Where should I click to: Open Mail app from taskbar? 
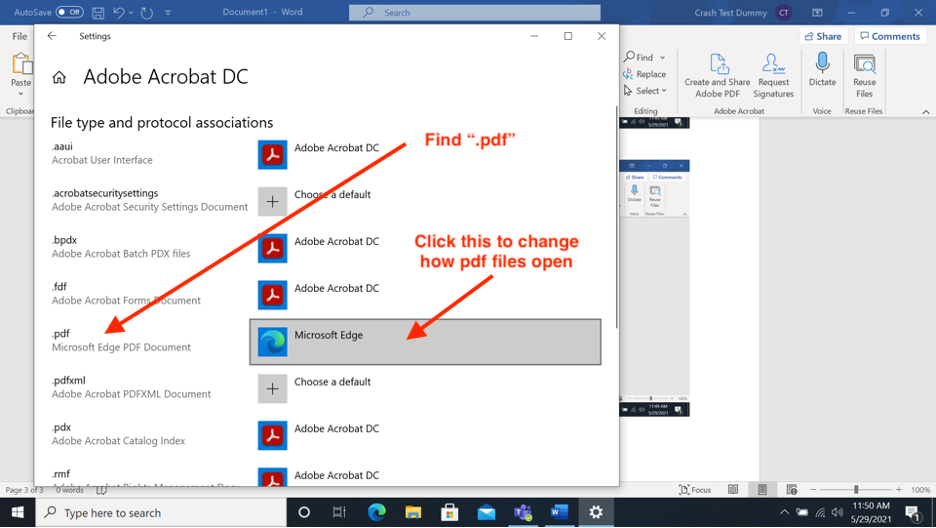click(x=487, y=512)
